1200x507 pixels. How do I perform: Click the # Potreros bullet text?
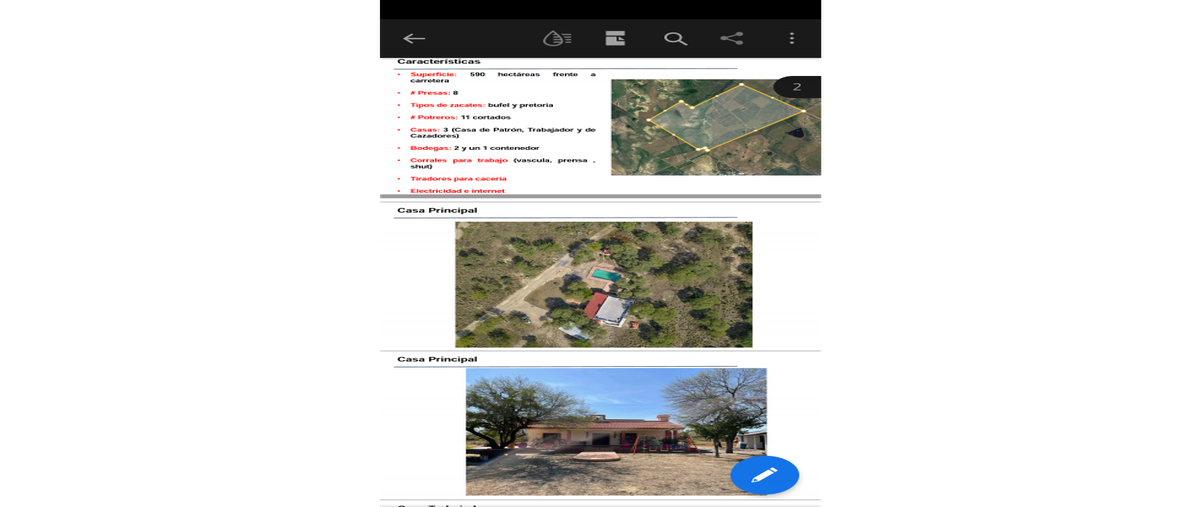460,117
